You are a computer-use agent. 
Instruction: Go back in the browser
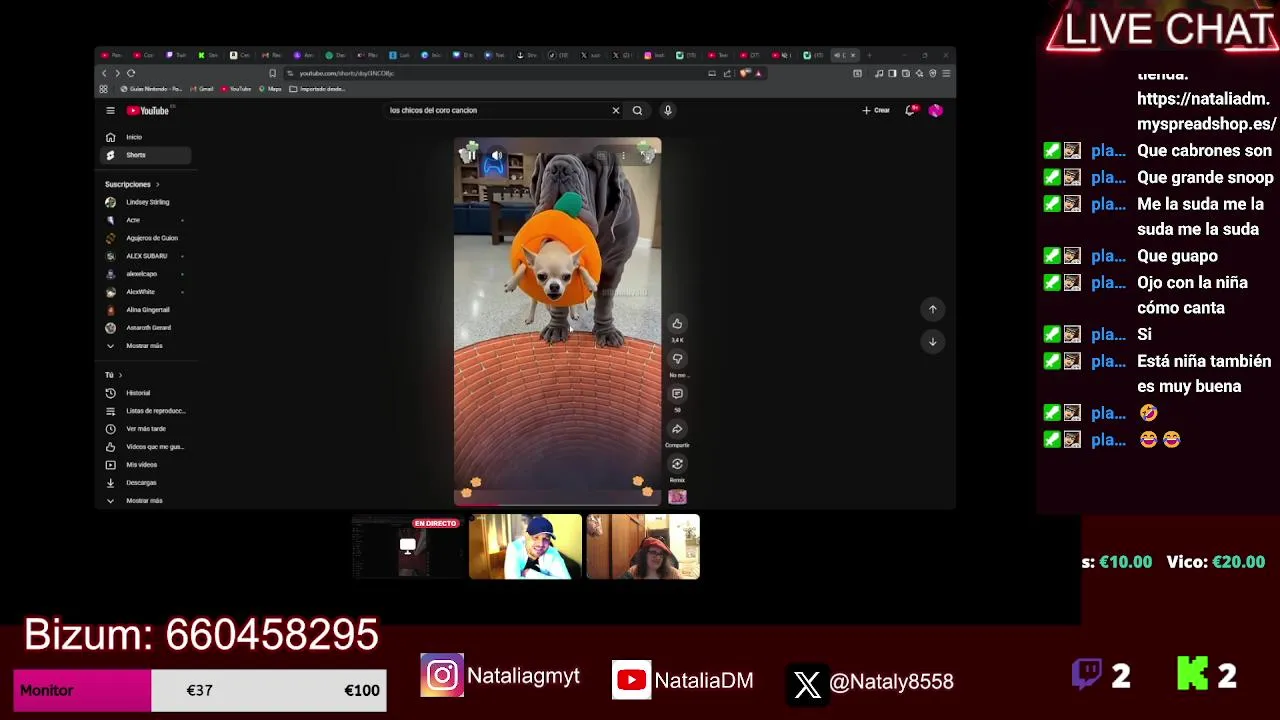point(104,73)
